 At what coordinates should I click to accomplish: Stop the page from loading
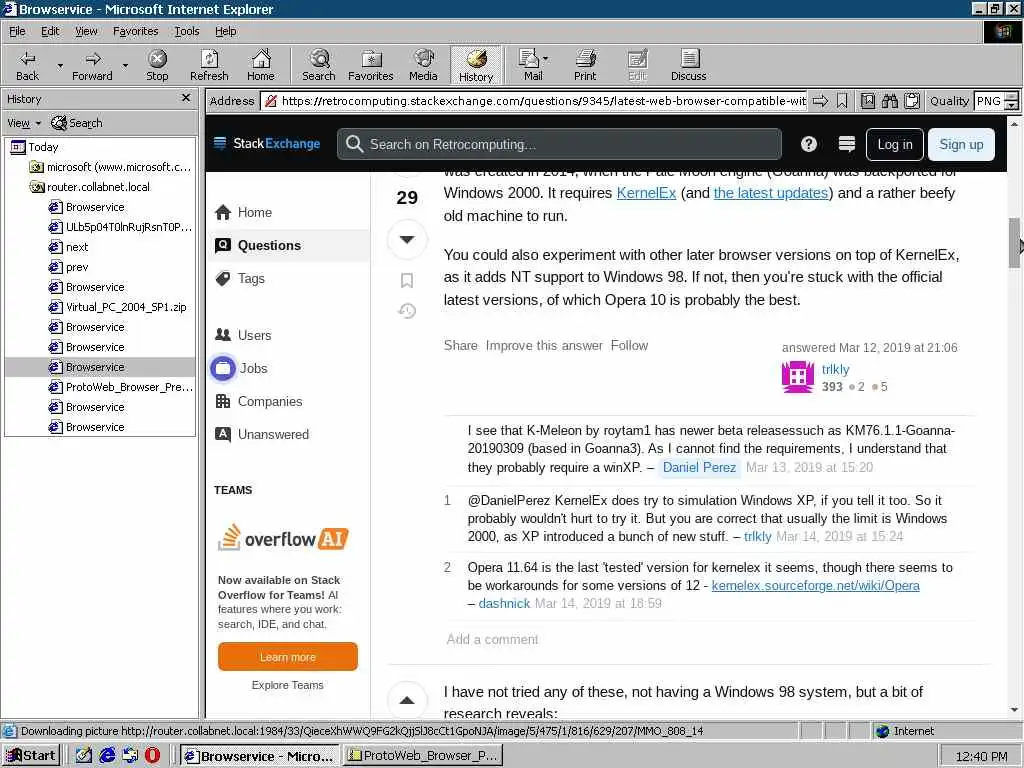(157, 65)
